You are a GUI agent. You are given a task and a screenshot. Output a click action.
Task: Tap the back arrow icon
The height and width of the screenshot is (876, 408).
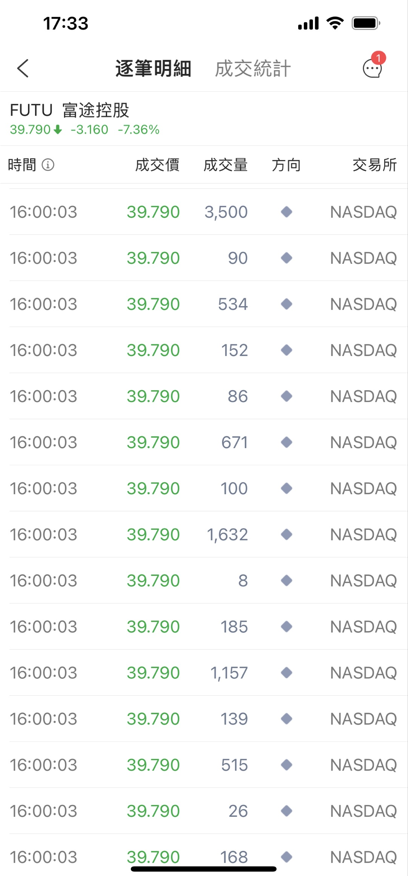(x=23, y=69)
